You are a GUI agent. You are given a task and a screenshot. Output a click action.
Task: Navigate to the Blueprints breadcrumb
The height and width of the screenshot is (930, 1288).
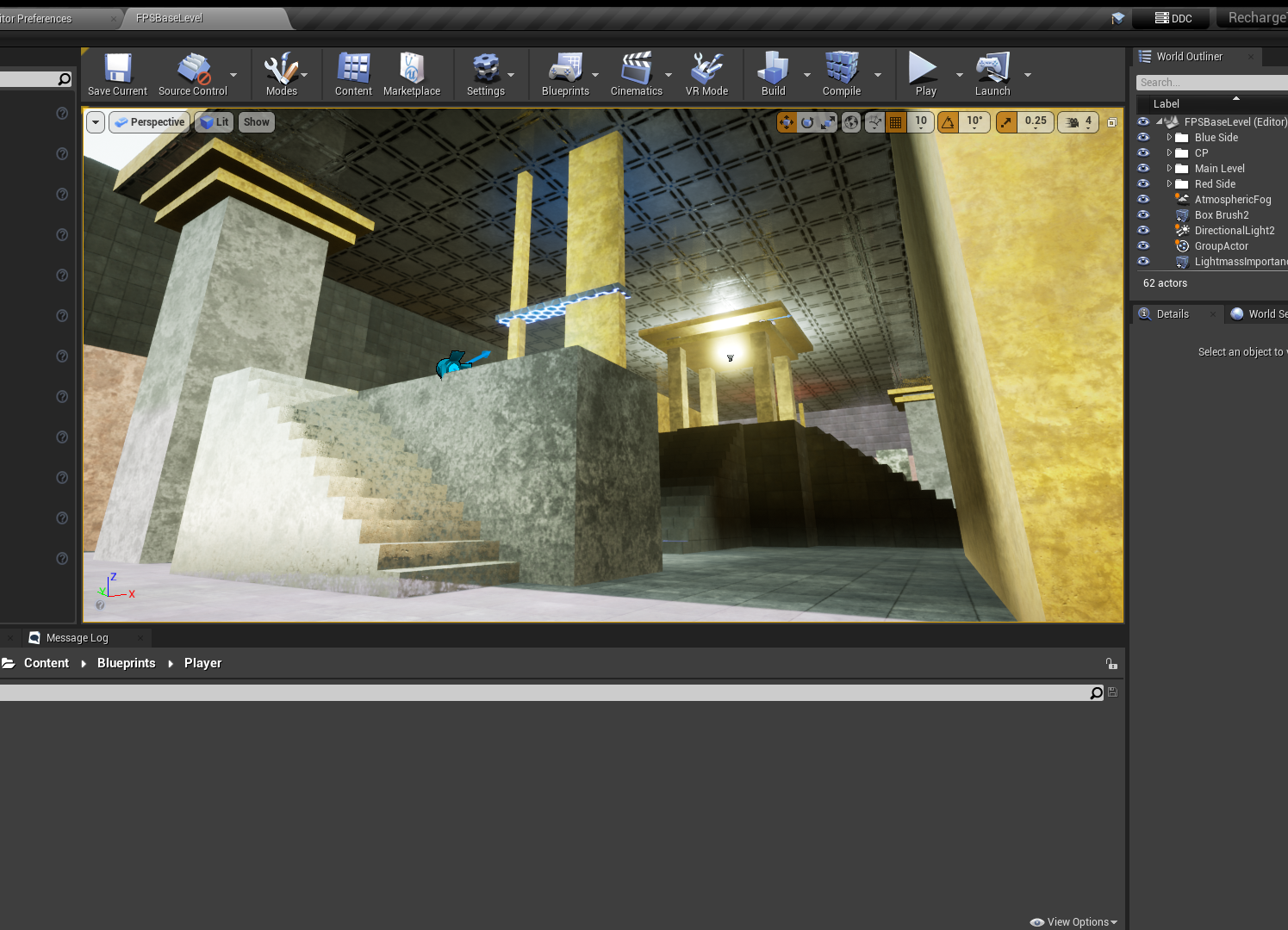(x=126, y=663)
